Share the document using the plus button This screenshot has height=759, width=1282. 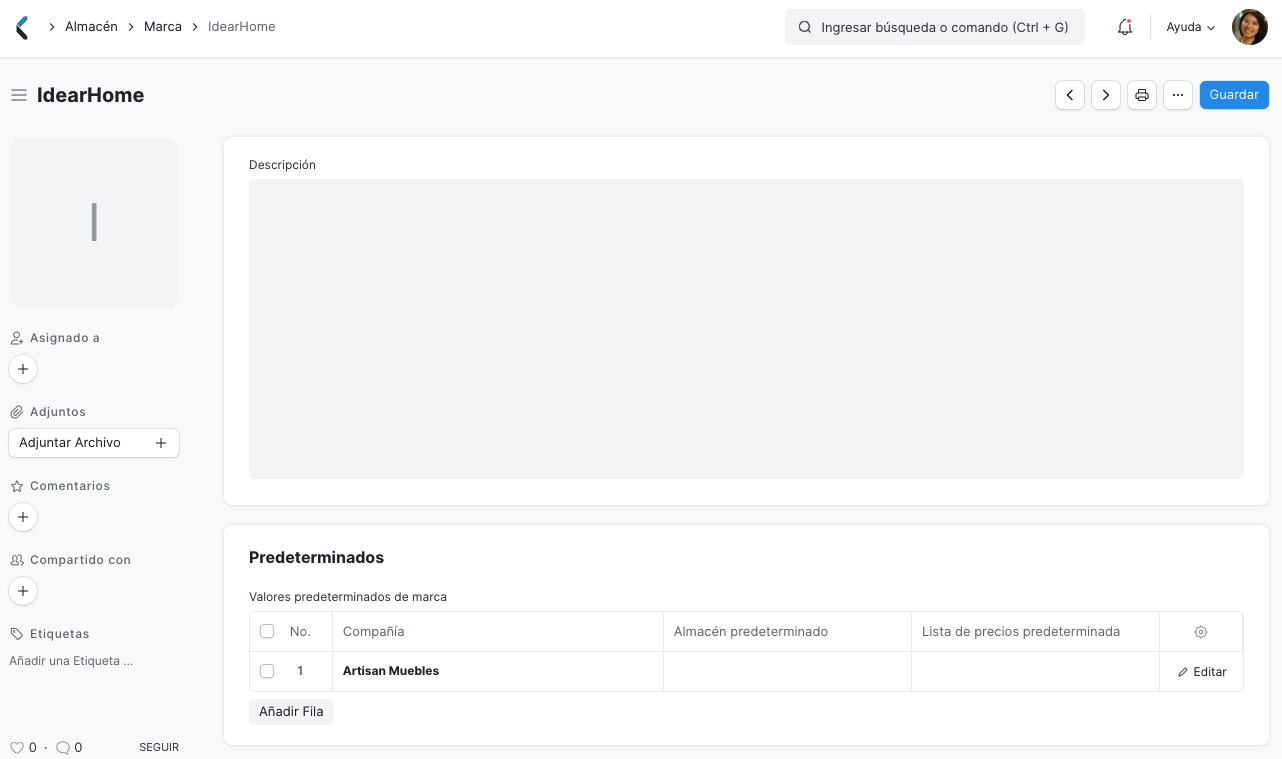click(x=23, y=591)
